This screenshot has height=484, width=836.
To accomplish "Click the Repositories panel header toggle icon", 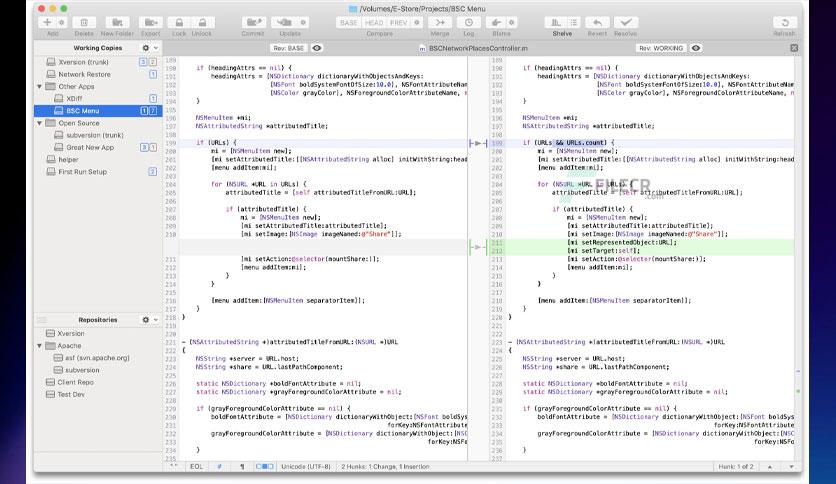I will (x=42, y=320).
